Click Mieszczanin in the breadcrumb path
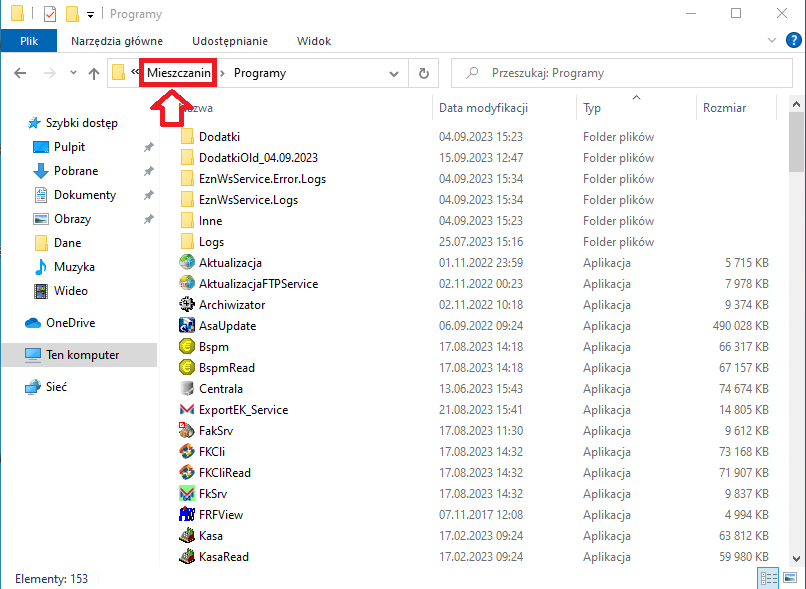Image resolution: width=806 pixels, height=589 pixels. click(x=179, y=73)
